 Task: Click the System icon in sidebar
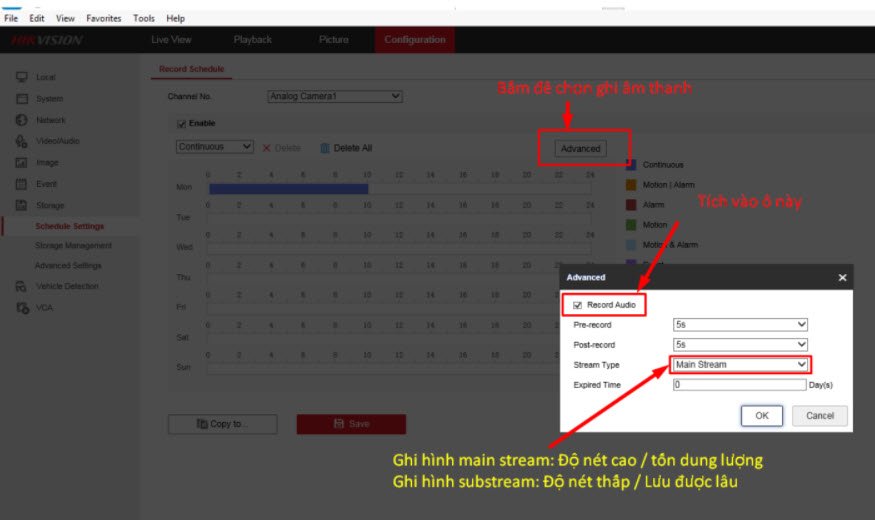coord(20,99)
